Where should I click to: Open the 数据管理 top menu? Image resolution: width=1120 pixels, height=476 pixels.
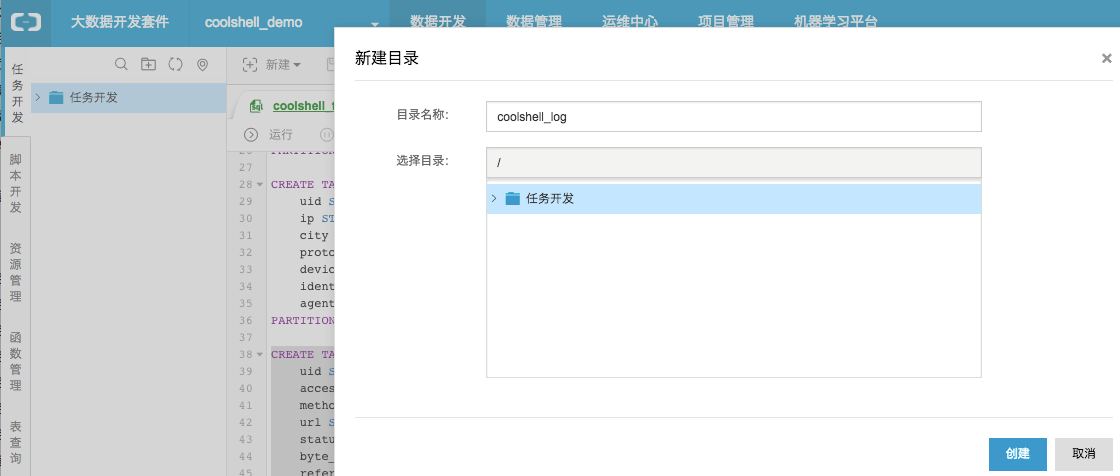[x=534, y=21]
